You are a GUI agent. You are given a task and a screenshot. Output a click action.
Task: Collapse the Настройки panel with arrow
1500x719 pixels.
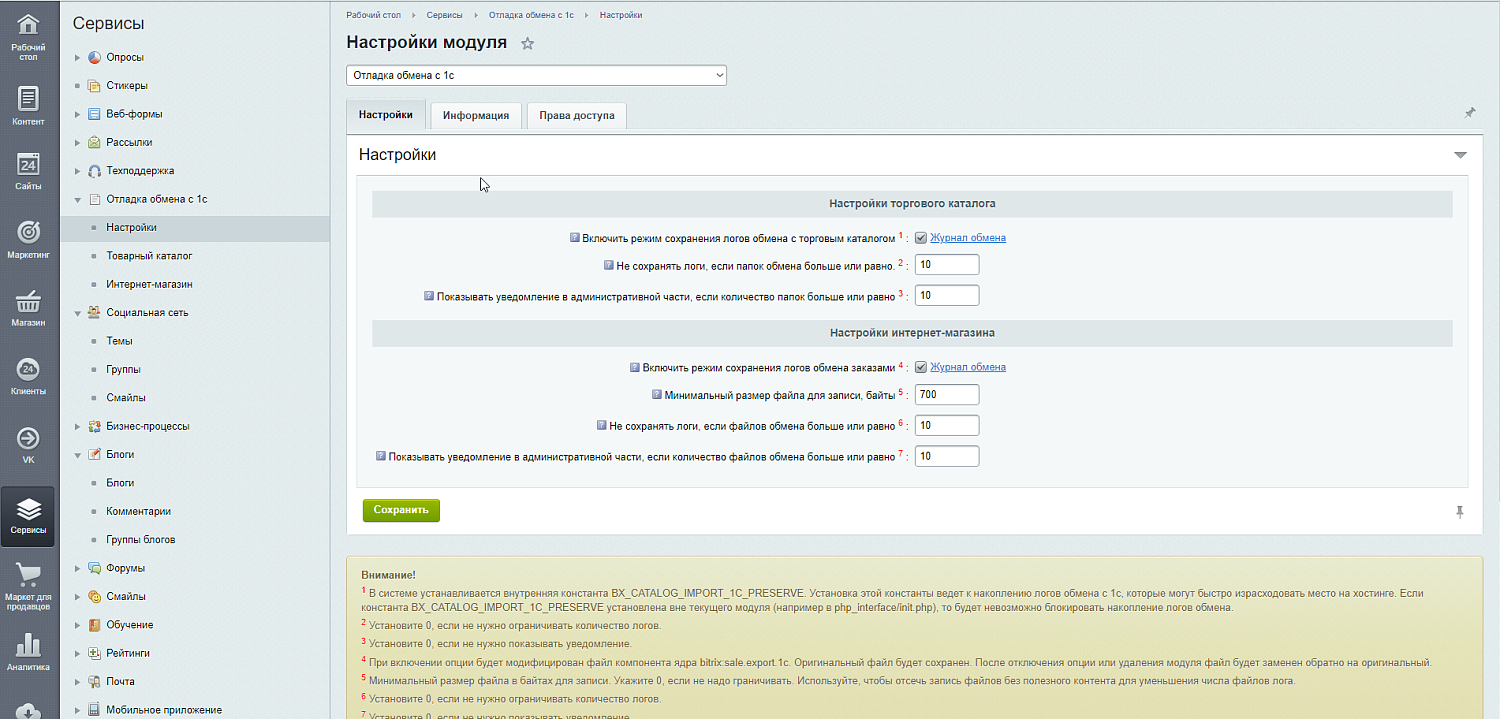1460,155
